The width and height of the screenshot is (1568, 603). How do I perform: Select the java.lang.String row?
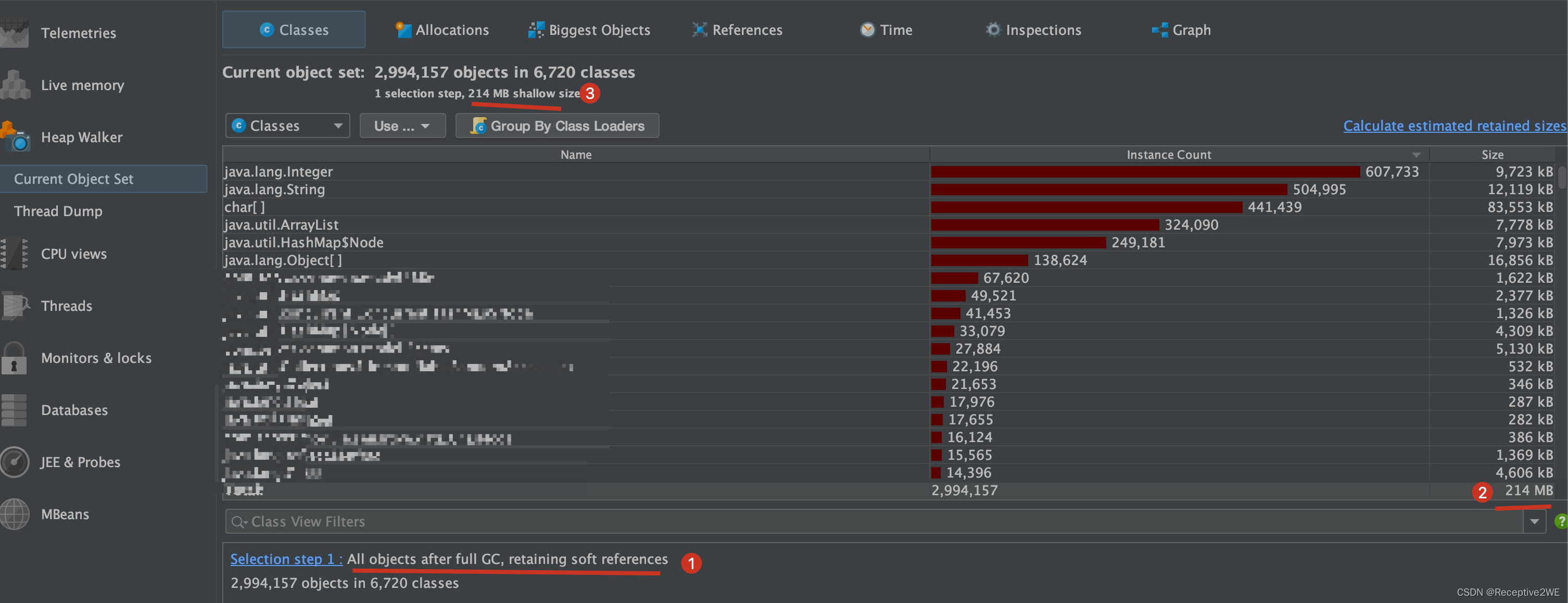889,190
